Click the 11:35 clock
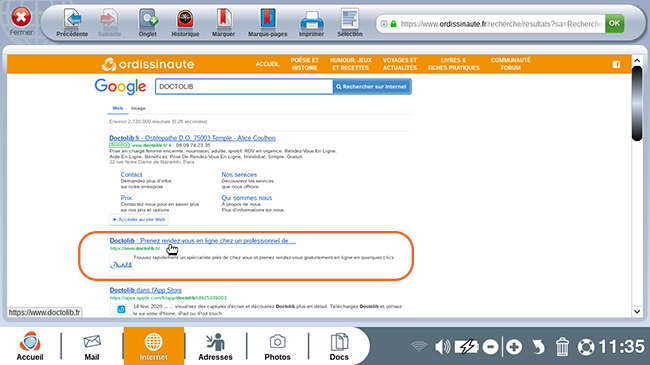 coord(621,346)
